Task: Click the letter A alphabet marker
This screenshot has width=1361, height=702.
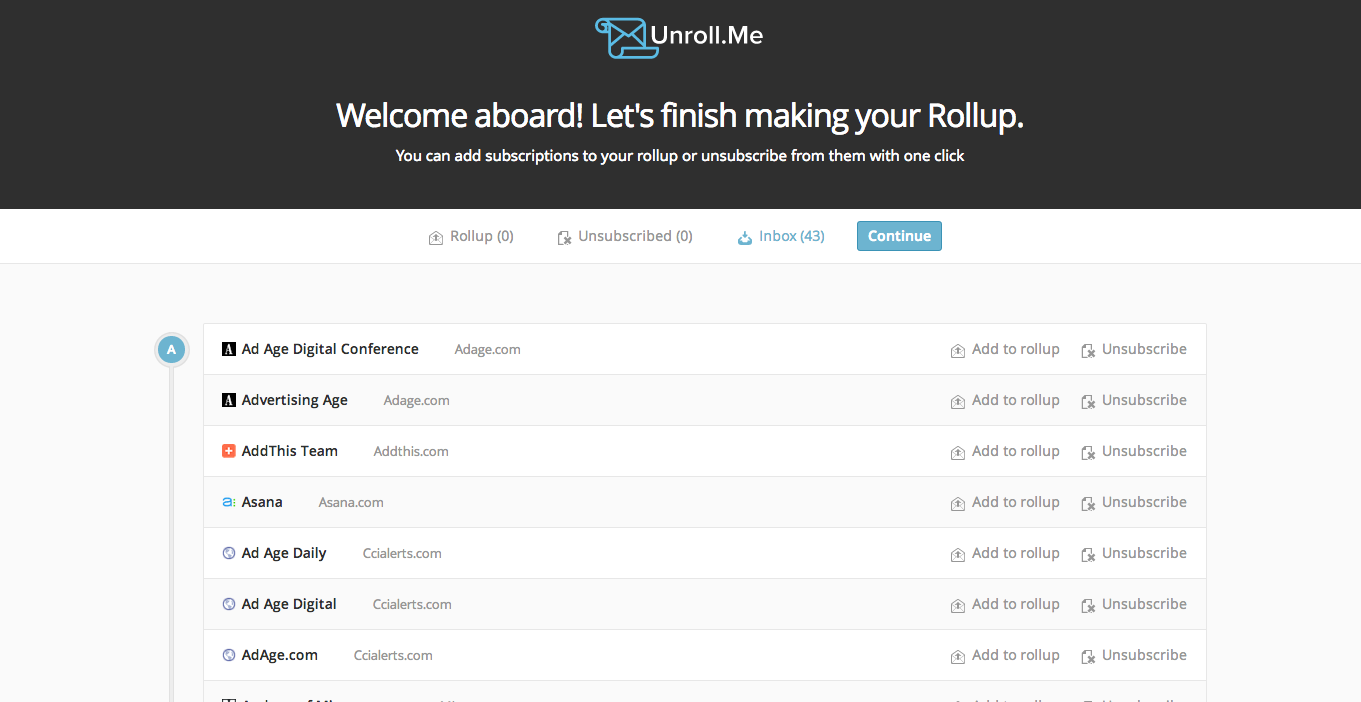Action: pyautogui.click(x=171, y=350)
